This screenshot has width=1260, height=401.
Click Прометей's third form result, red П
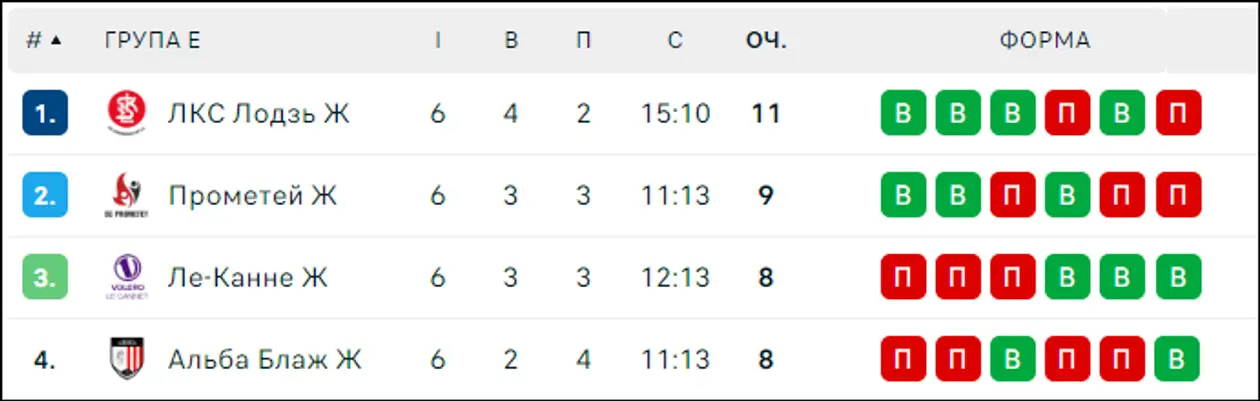click(x=1013, y=195)
